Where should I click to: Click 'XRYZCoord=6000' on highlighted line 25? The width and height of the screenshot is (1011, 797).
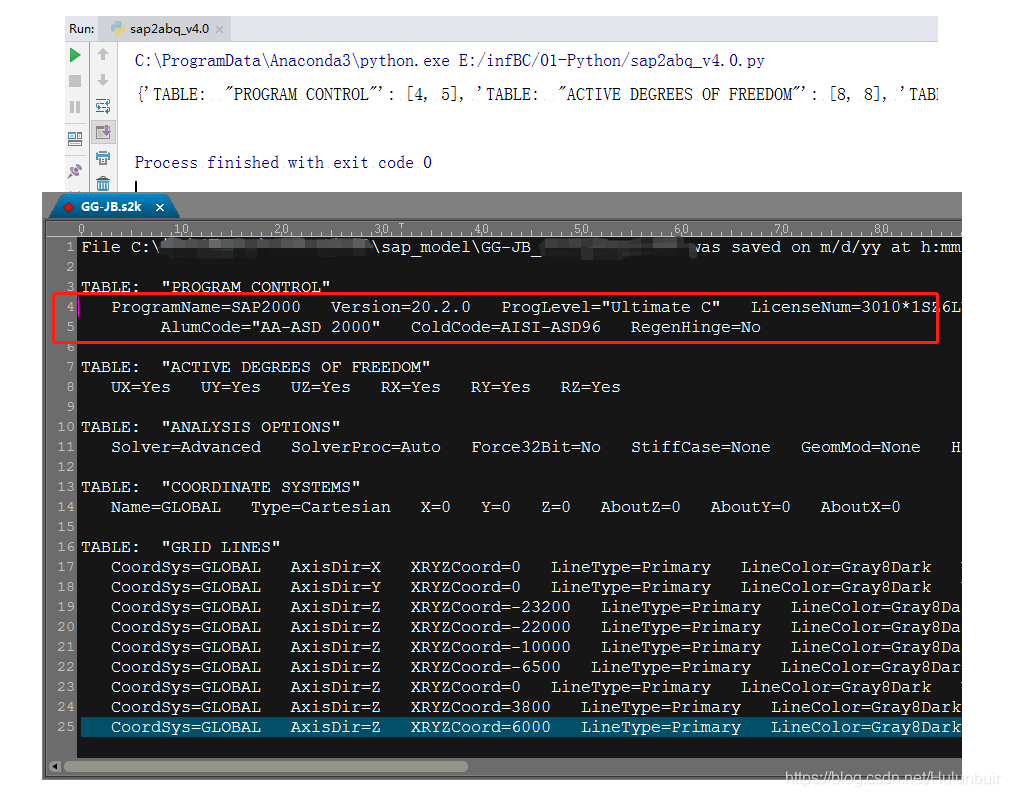tap(480, 727)
